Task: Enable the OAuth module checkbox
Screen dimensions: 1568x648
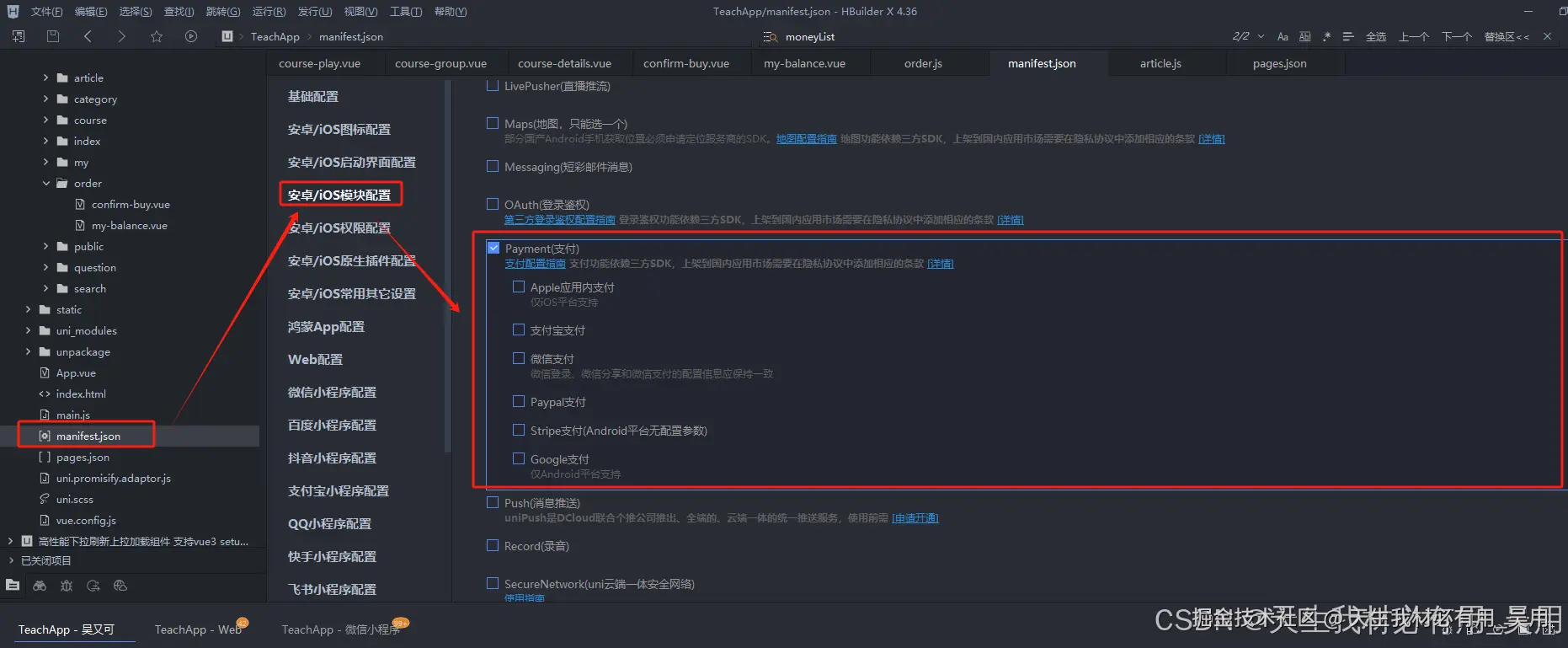Action: (x=493, y=204)
